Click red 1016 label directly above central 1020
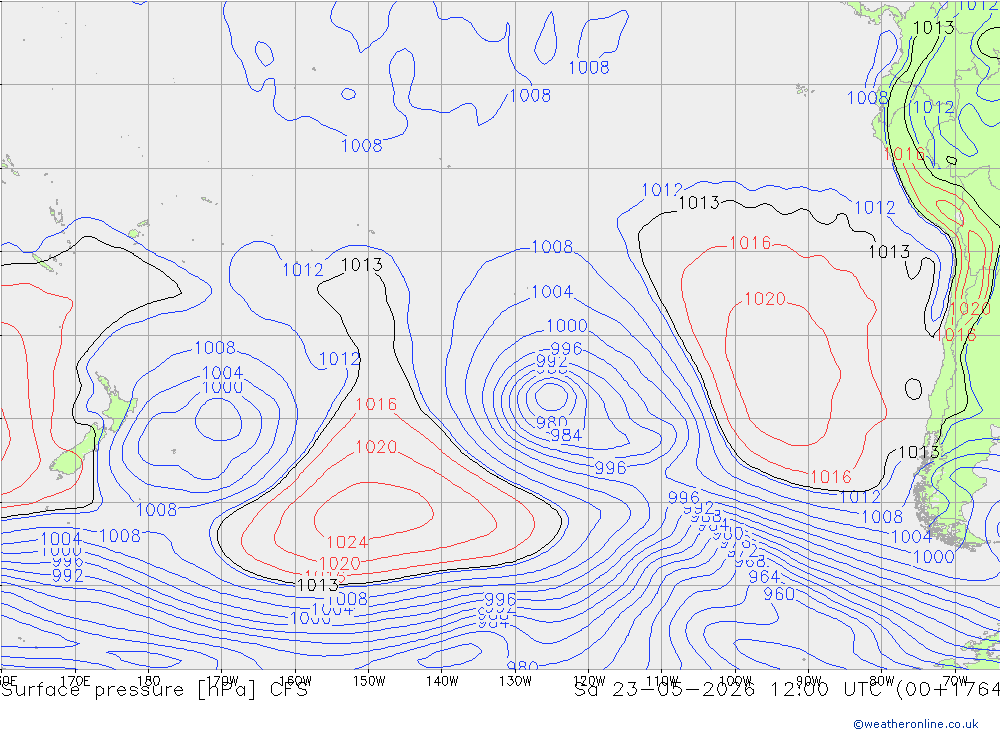This screenshot has height=733, width=1000. tap(376, 404)
